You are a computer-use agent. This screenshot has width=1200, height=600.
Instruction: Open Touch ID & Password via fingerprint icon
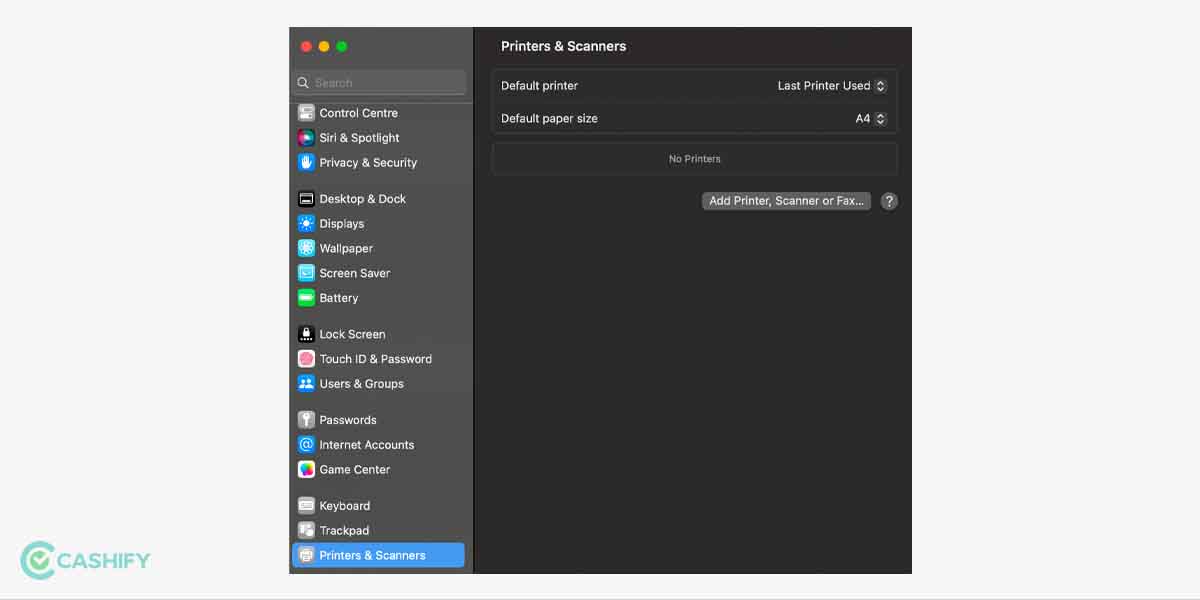click(x=306, y=358)
